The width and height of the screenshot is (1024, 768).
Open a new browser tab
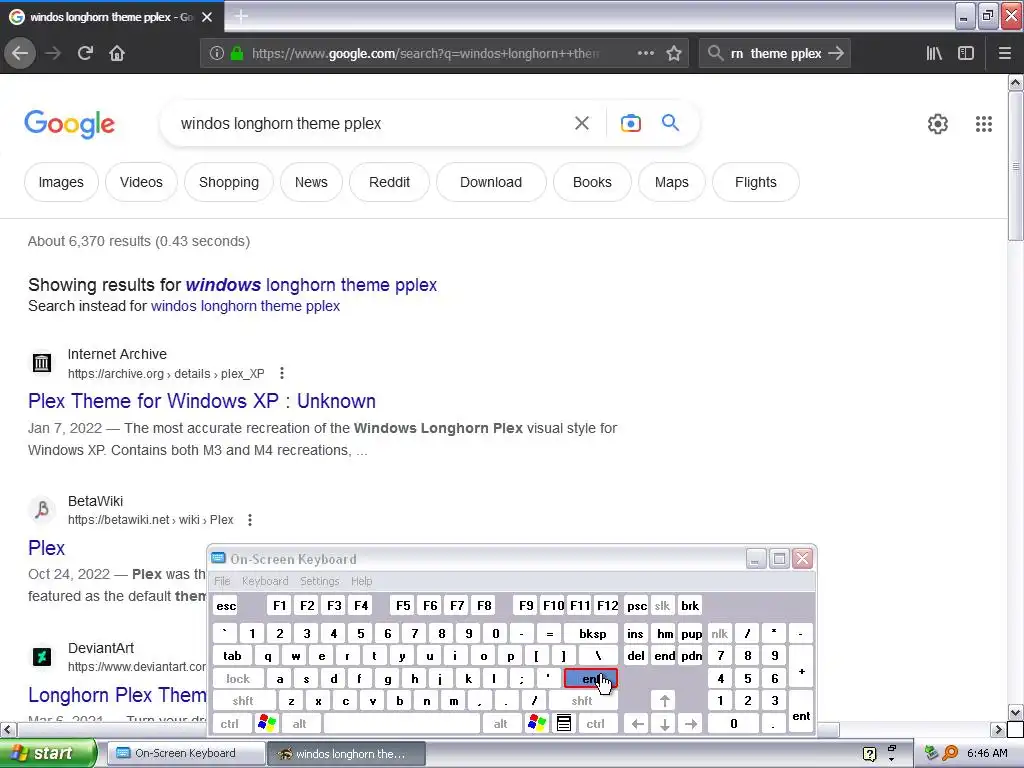(241, 16)
